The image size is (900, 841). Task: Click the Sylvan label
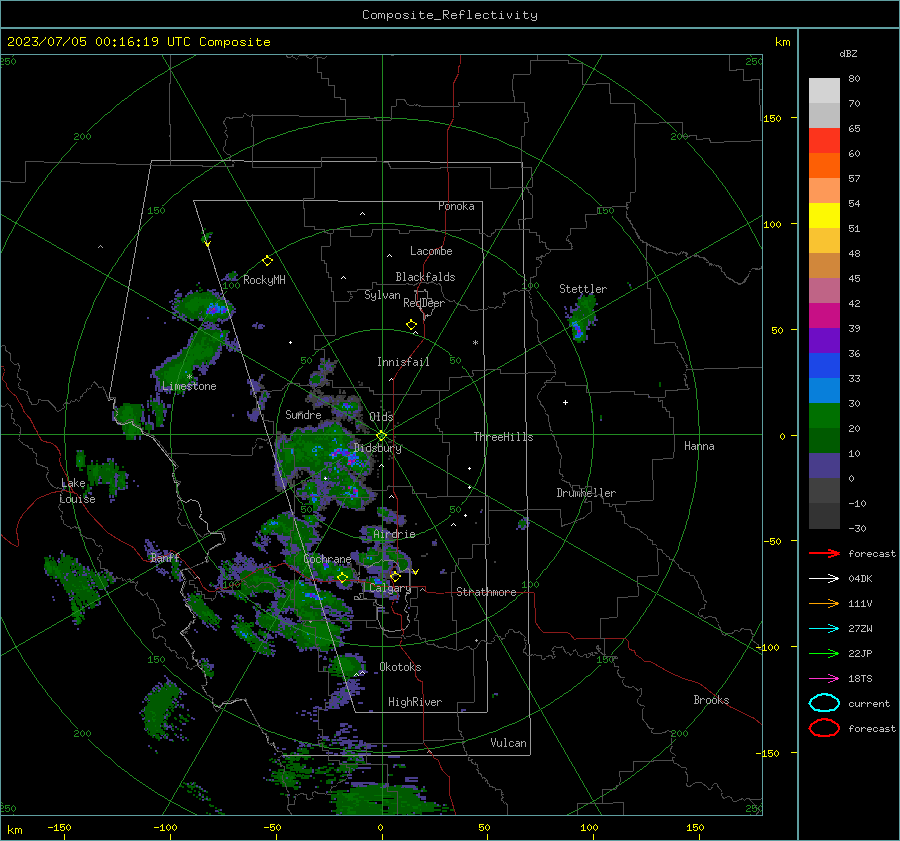(382, 295)
